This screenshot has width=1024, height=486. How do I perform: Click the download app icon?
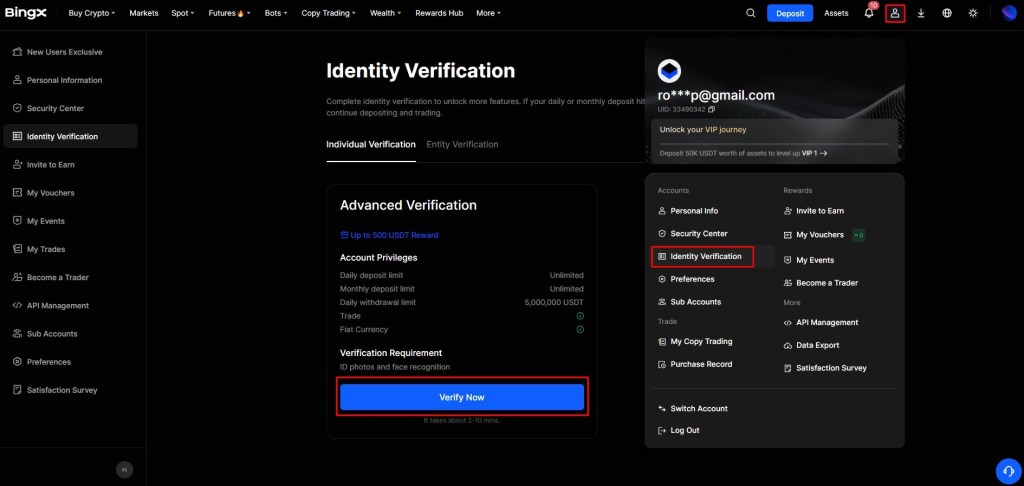[921, 13]
